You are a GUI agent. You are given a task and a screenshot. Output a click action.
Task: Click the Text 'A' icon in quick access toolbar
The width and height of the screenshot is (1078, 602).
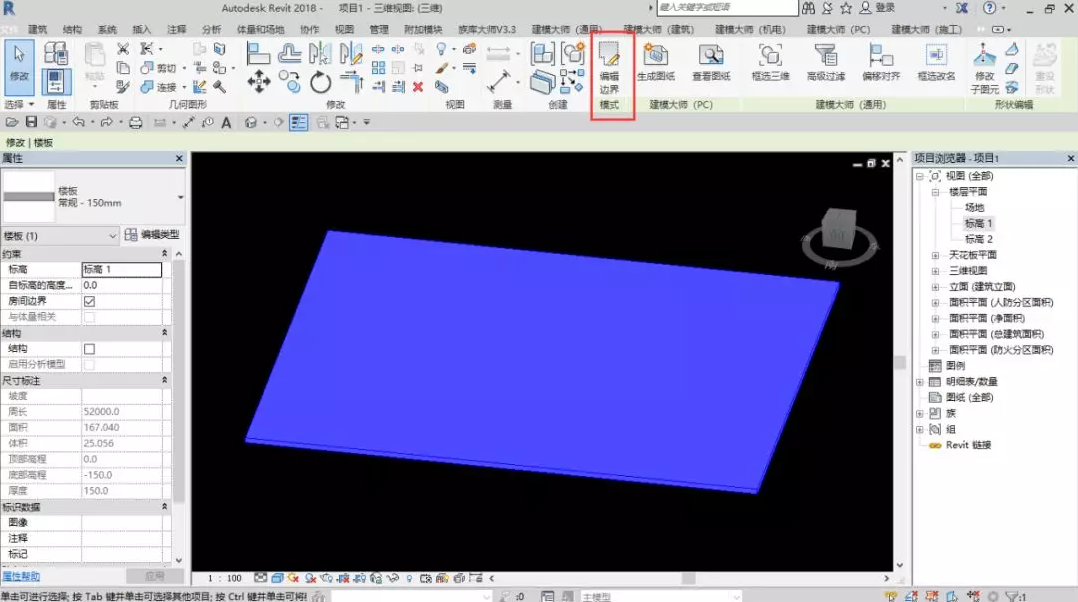coord(226,122)
